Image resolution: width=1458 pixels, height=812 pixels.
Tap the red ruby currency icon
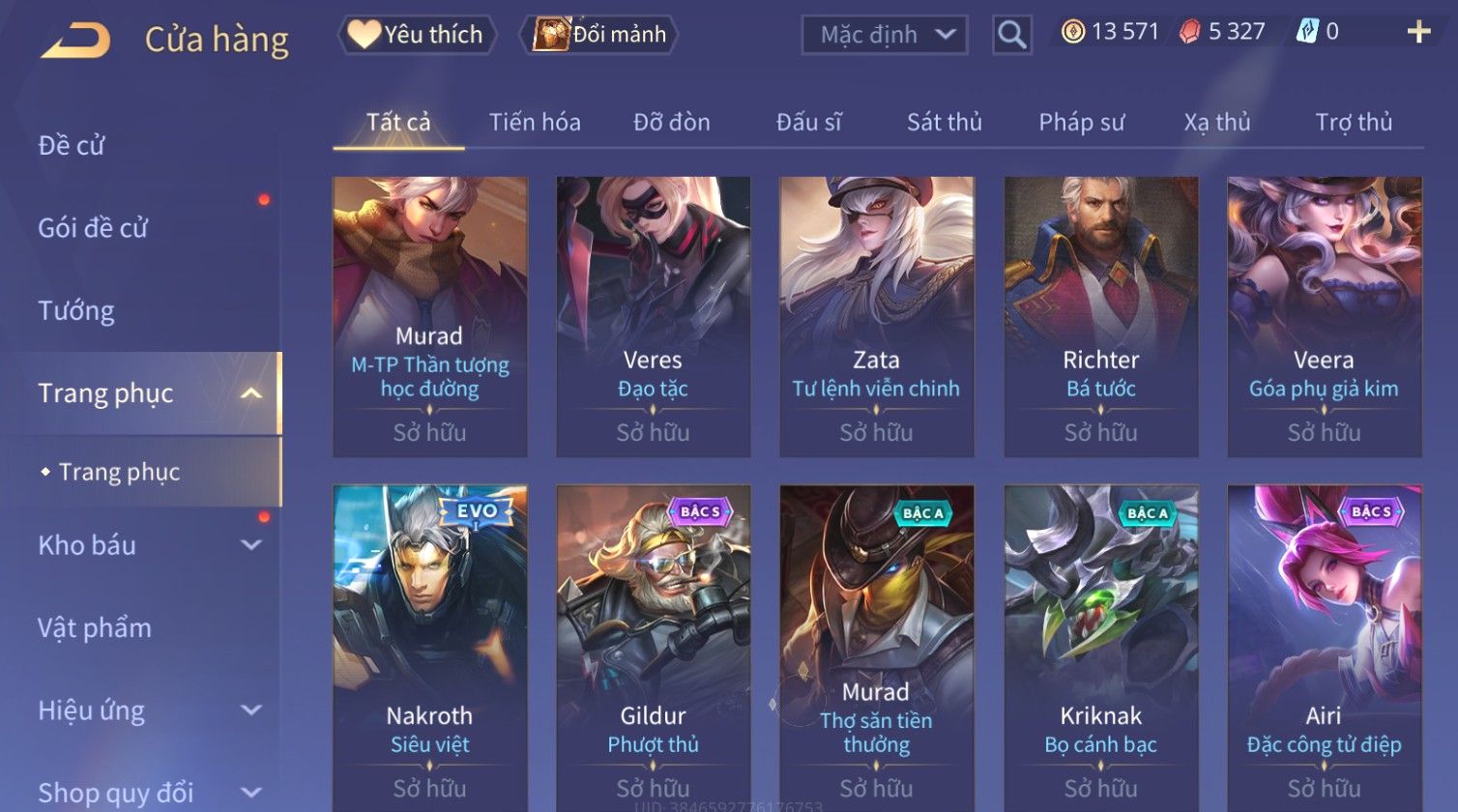tap(1189, 32)
